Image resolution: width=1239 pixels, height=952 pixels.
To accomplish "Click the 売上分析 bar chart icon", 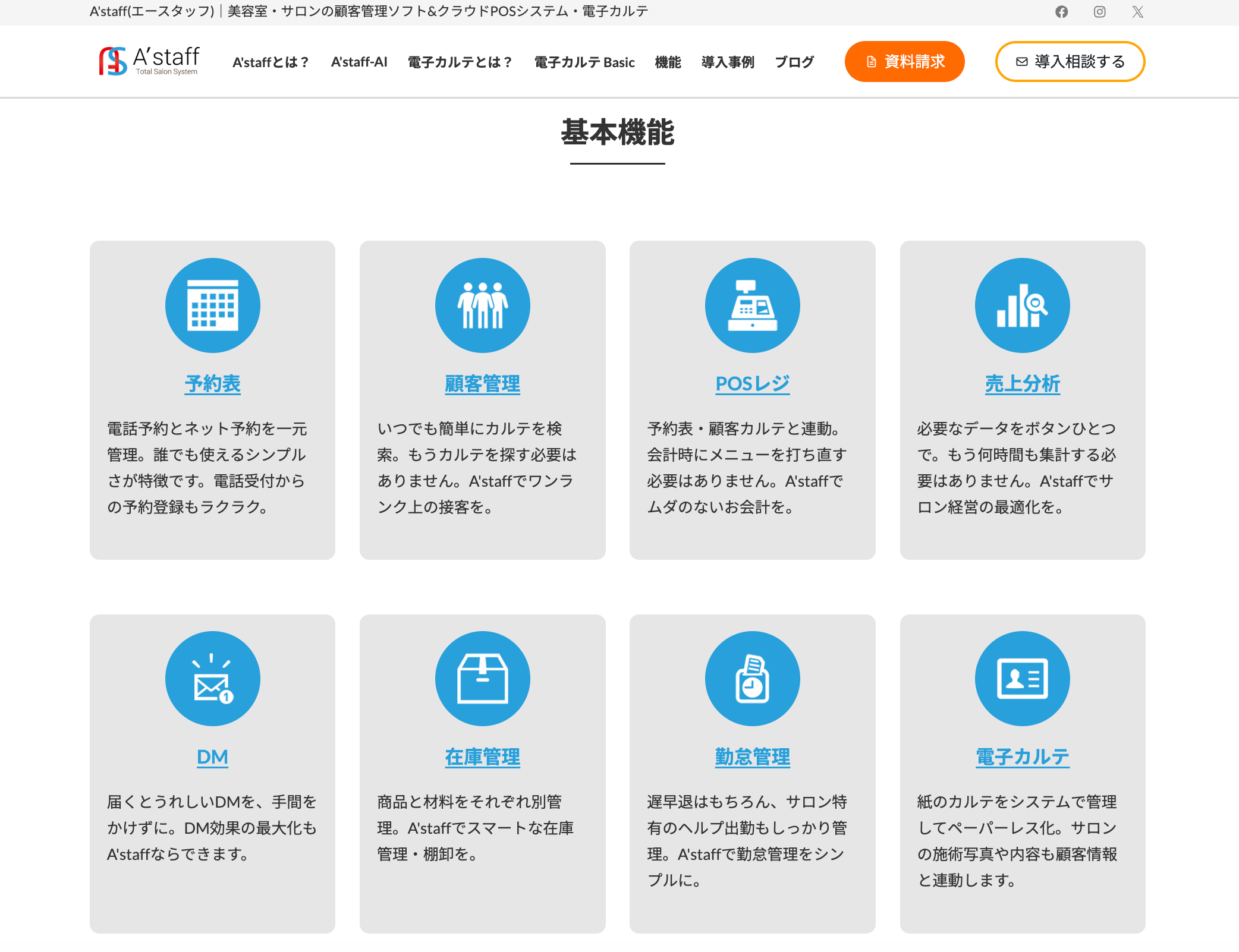I will coord(1023,305).
